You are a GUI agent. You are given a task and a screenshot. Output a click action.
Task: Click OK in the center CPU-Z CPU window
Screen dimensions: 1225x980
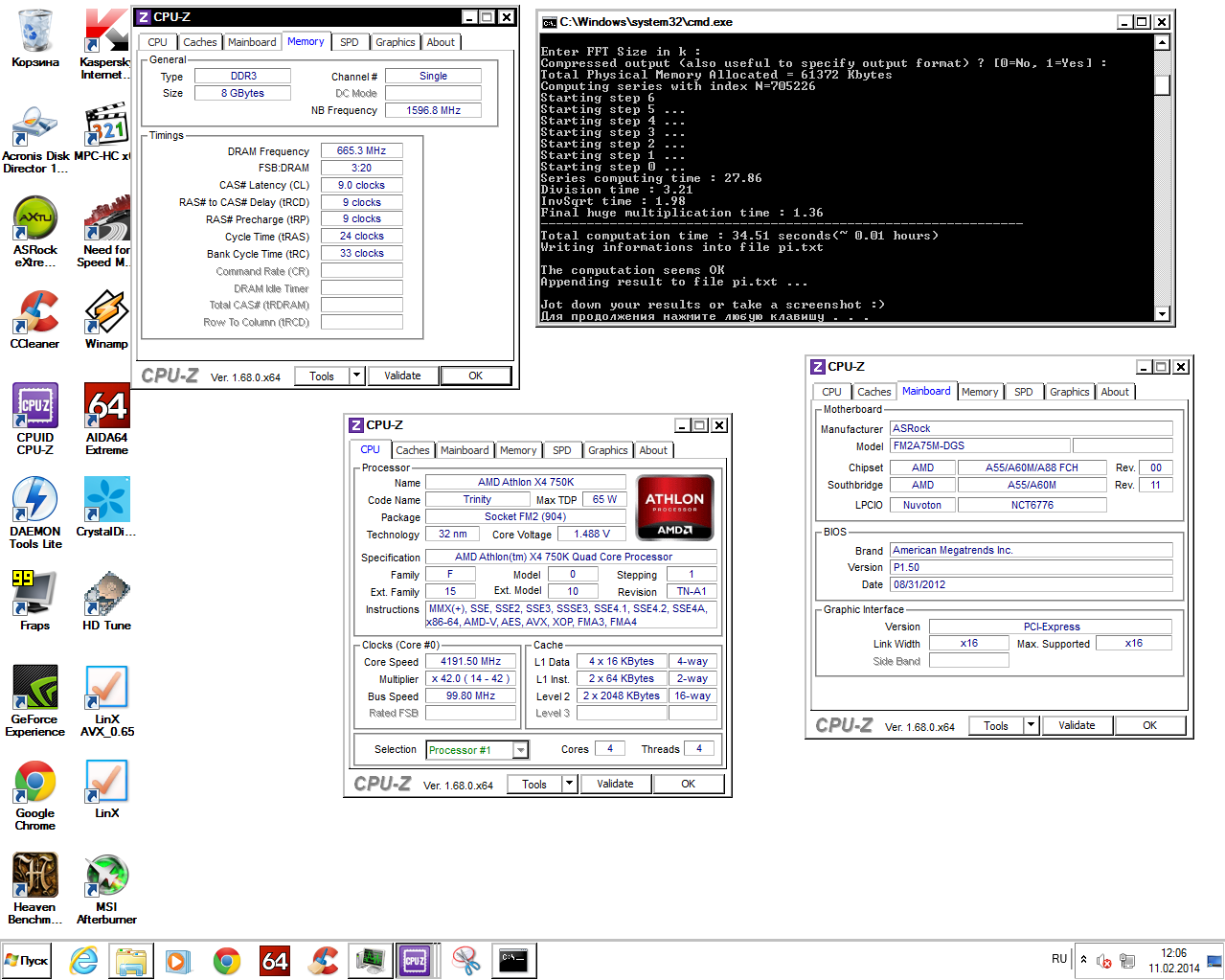(688, 784)
